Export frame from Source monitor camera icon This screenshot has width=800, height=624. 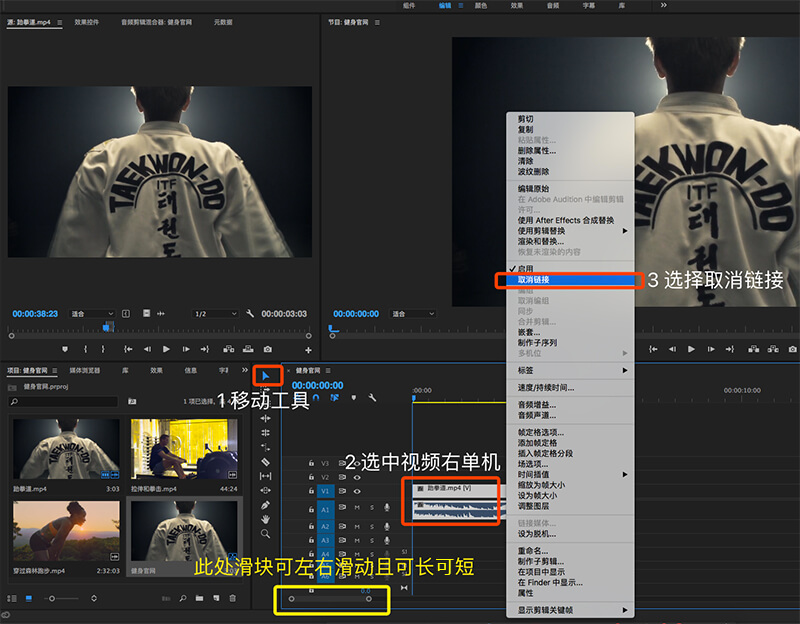[x=267, y=349]
